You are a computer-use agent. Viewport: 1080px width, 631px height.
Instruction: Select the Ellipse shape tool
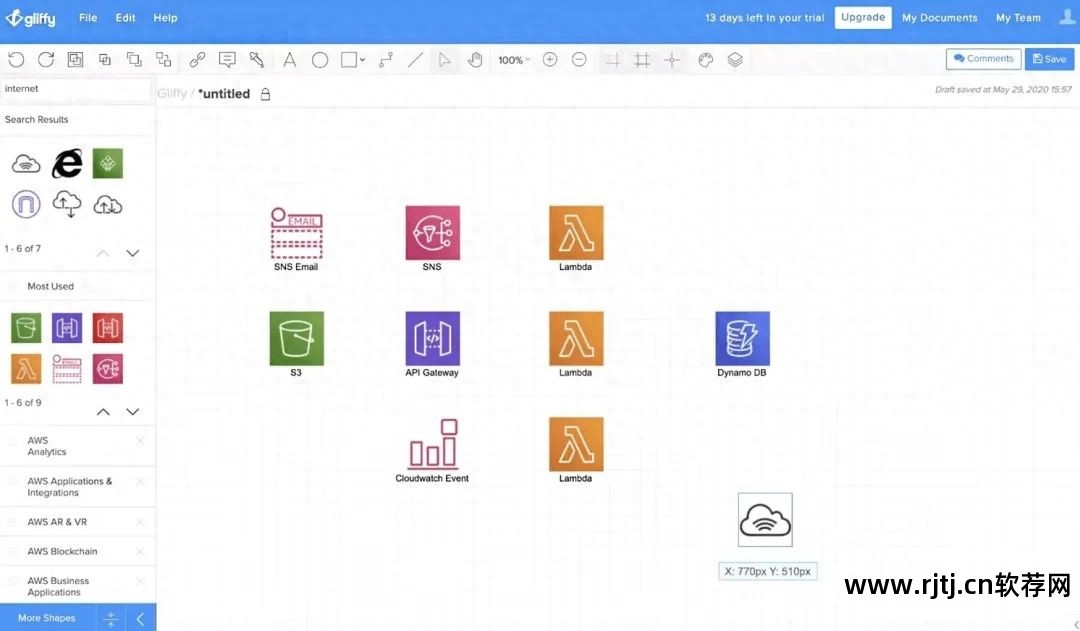tap(320, 60)
